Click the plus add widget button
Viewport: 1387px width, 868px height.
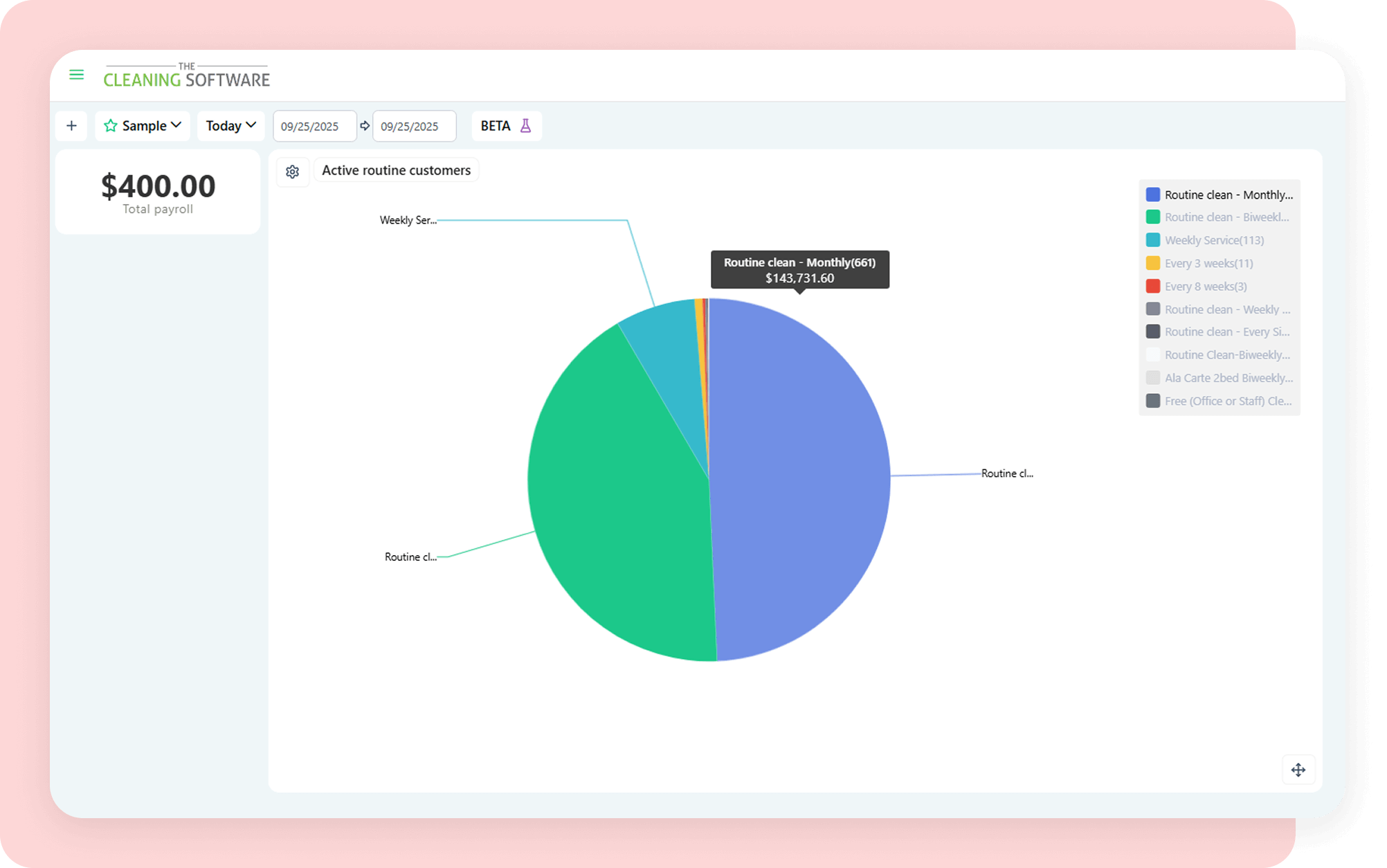tap(71, 126)
